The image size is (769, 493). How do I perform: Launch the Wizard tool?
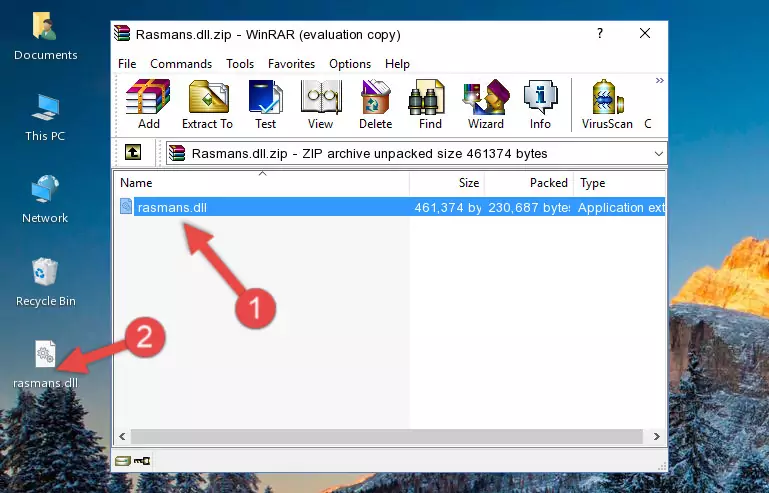click(x=486, y=104)
